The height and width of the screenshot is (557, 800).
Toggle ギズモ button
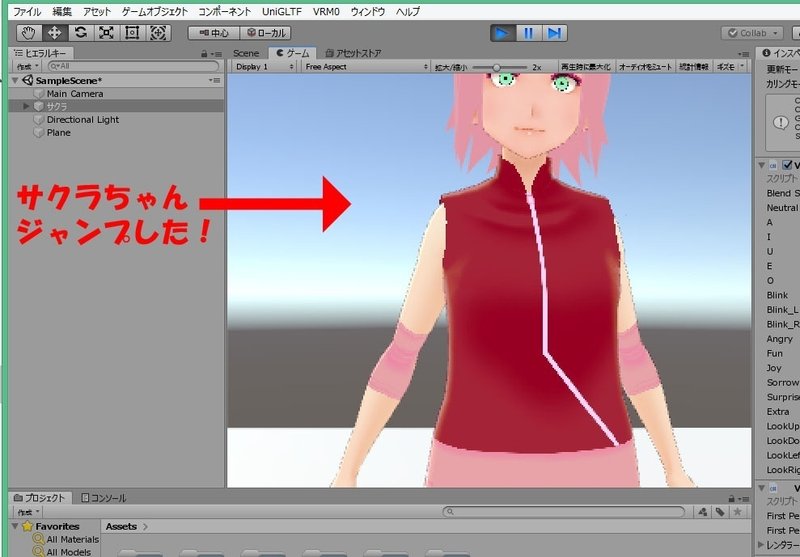pyautogui.click(x=725, y=67)
